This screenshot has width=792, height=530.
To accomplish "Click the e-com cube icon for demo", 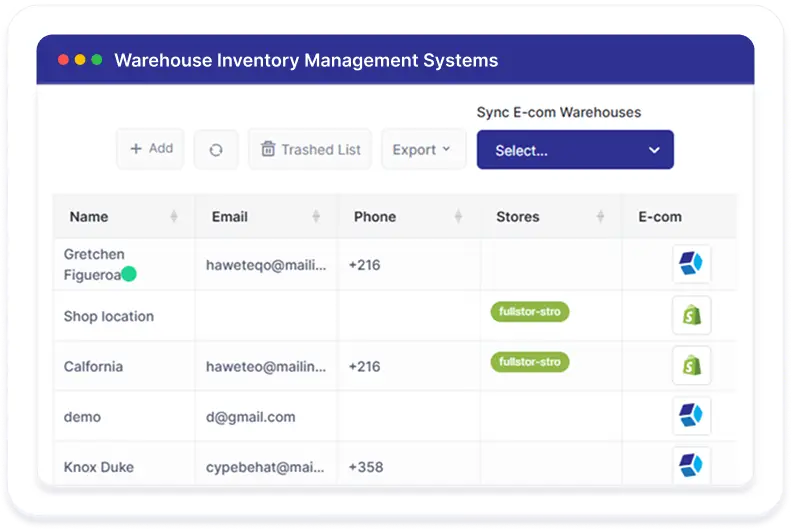I will [691, 416].
